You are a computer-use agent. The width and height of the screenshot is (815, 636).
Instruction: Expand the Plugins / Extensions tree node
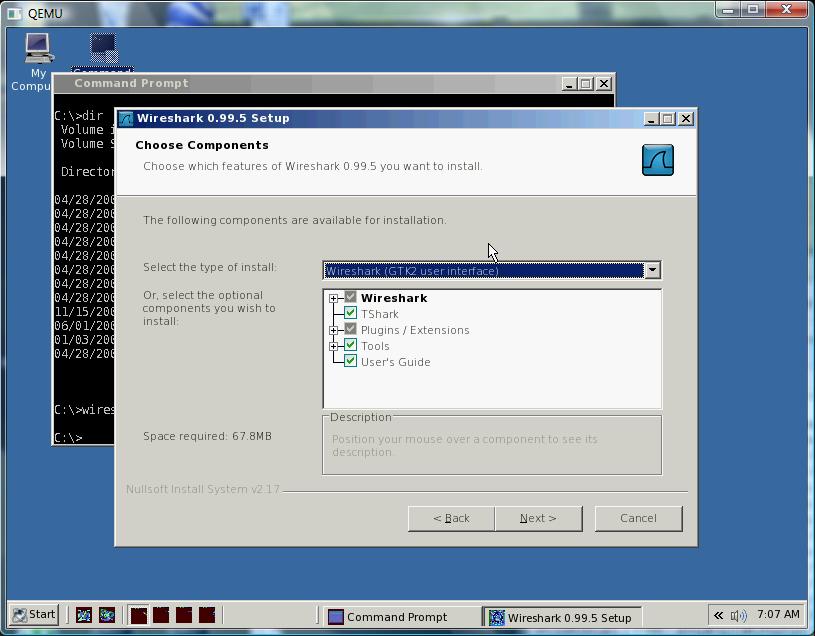coord(334,330)
